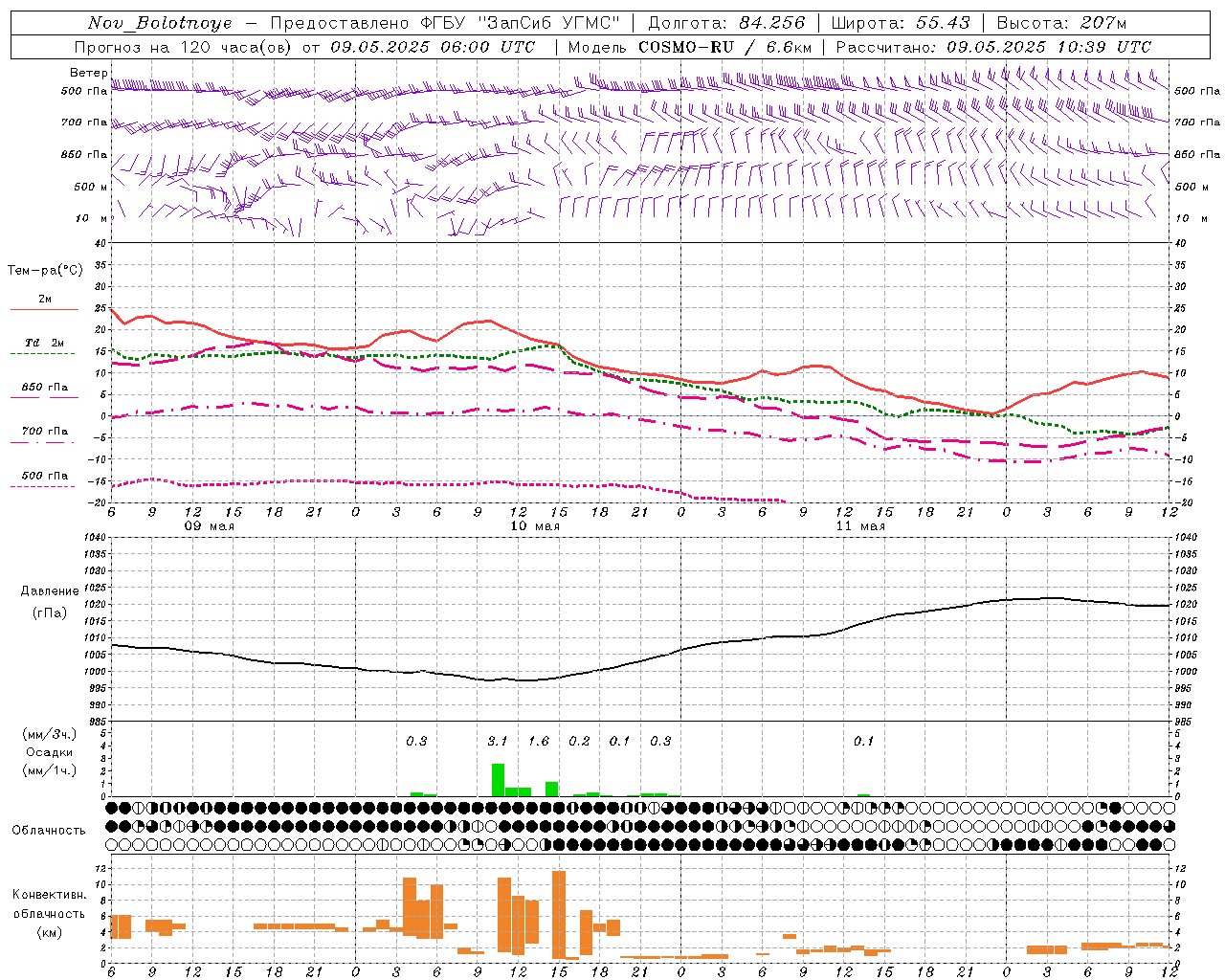Viewport: 1225px width, 980px height.
Task: Click the 0.2 precipitation amount
Action: 579,742
